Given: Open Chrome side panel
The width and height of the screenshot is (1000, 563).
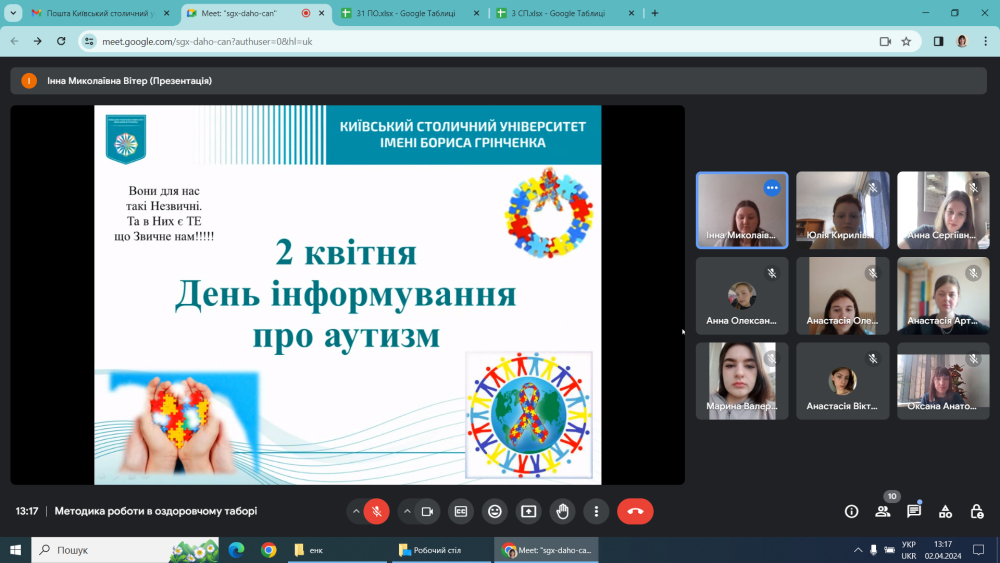Looking at the screenshot, I should tap(939, 41).
